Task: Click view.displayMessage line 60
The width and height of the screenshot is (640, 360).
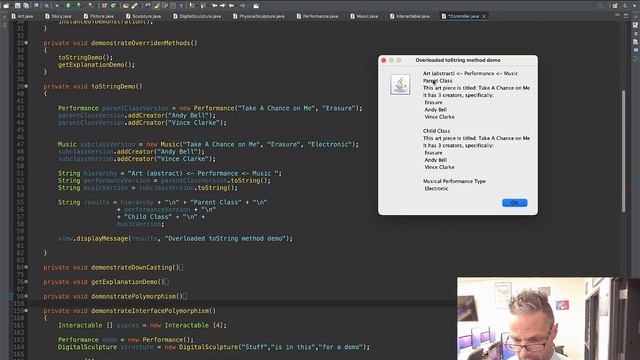Action: (175, 238)
